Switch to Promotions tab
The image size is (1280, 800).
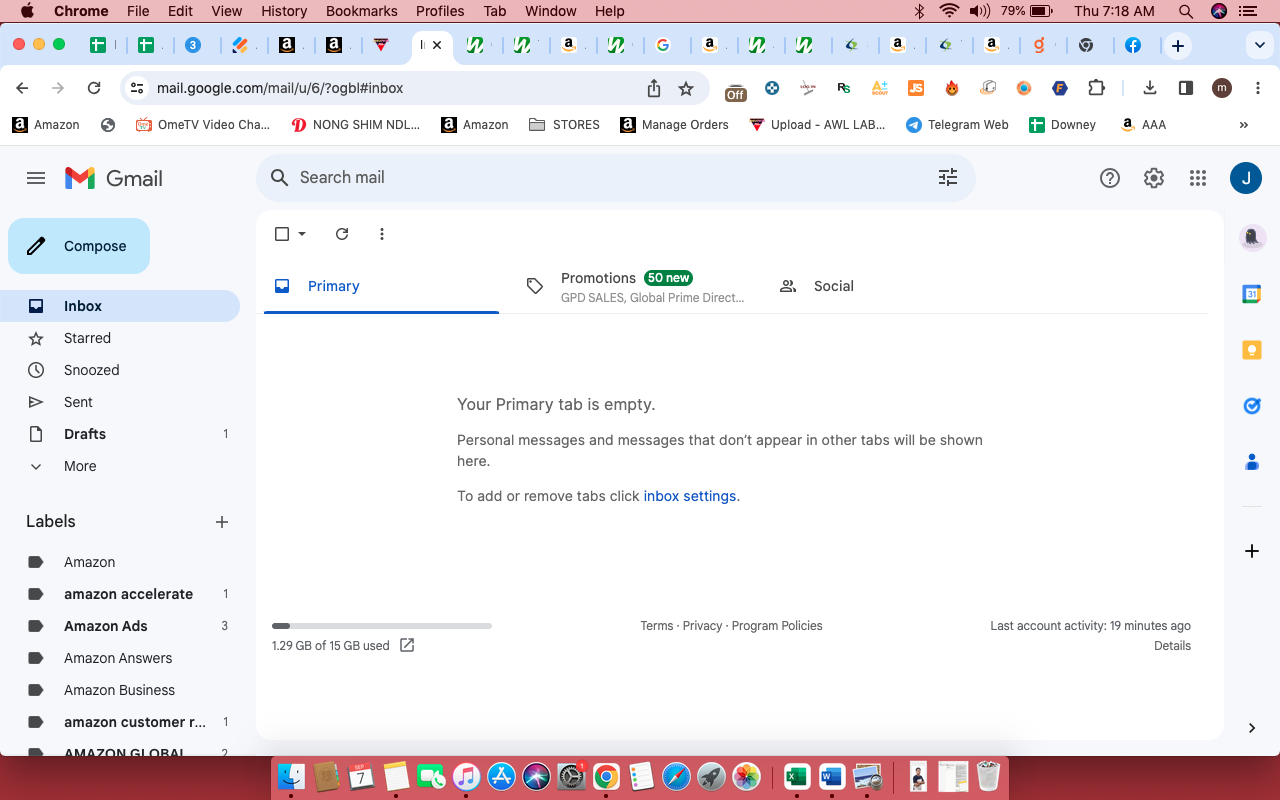(x=634, y=286)
